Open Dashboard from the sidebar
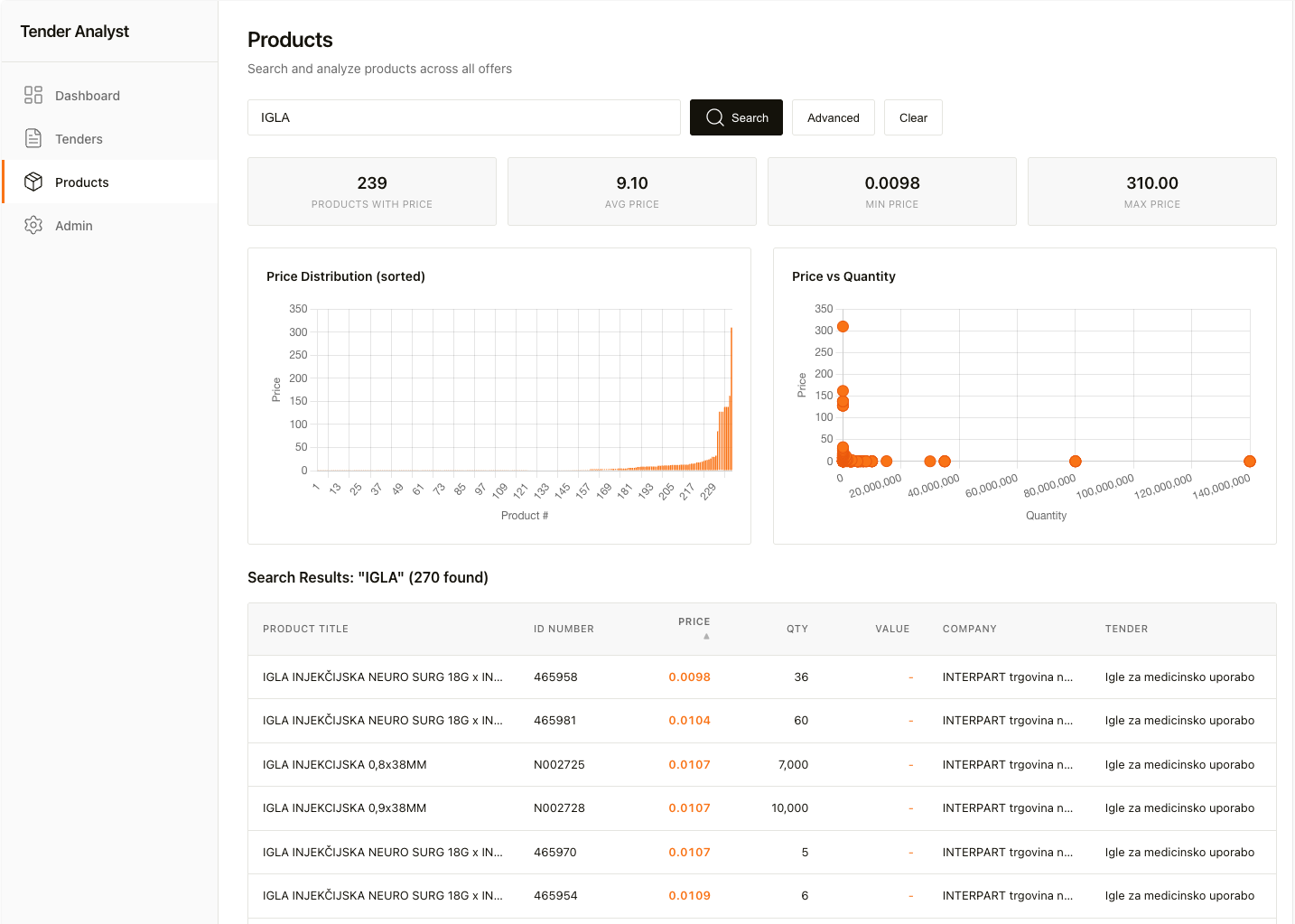 [x=110, y=96]
